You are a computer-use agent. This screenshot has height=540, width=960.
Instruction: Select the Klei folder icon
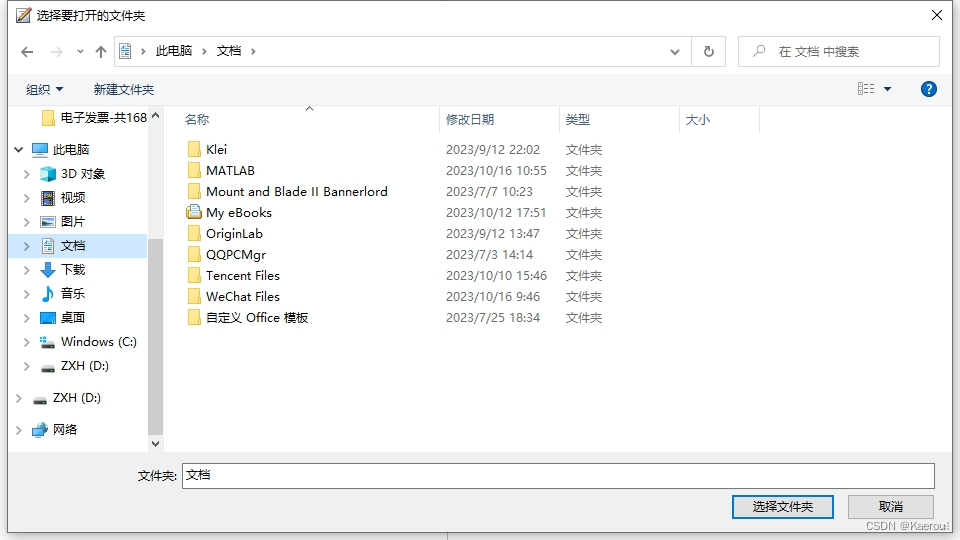(194, 149)
